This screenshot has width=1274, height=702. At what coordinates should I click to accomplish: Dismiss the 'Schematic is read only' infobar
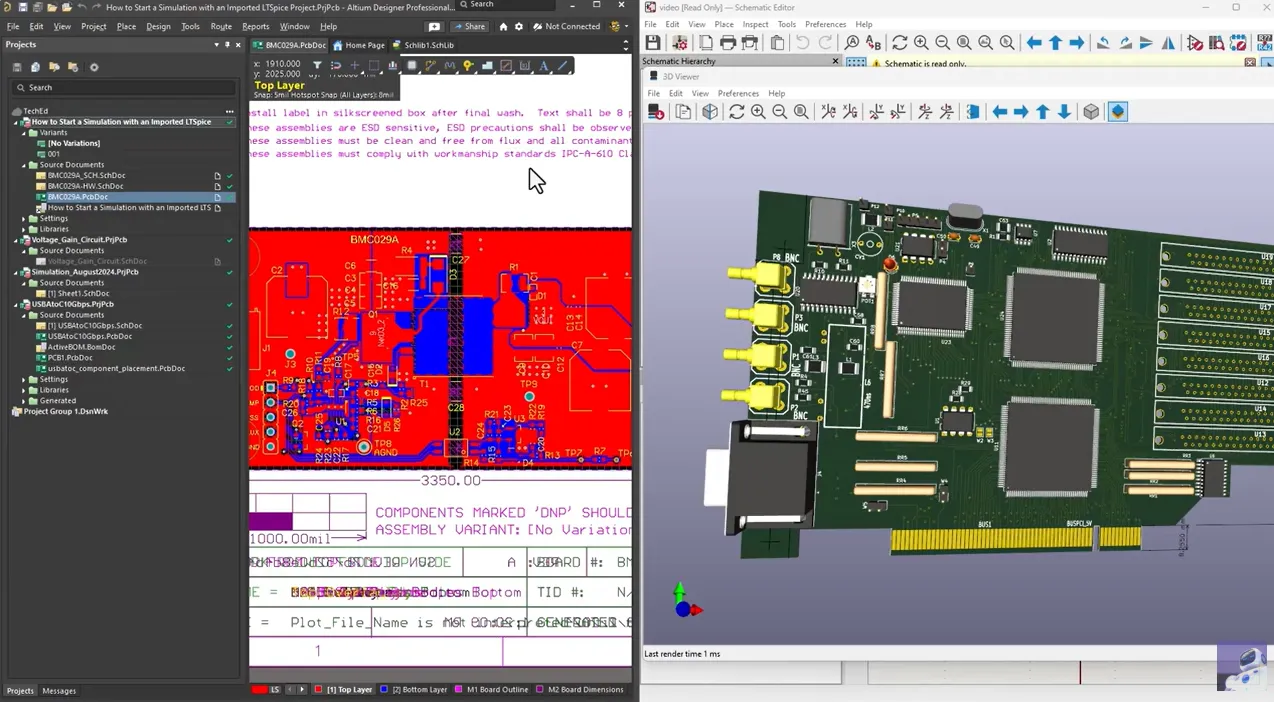1250,63
